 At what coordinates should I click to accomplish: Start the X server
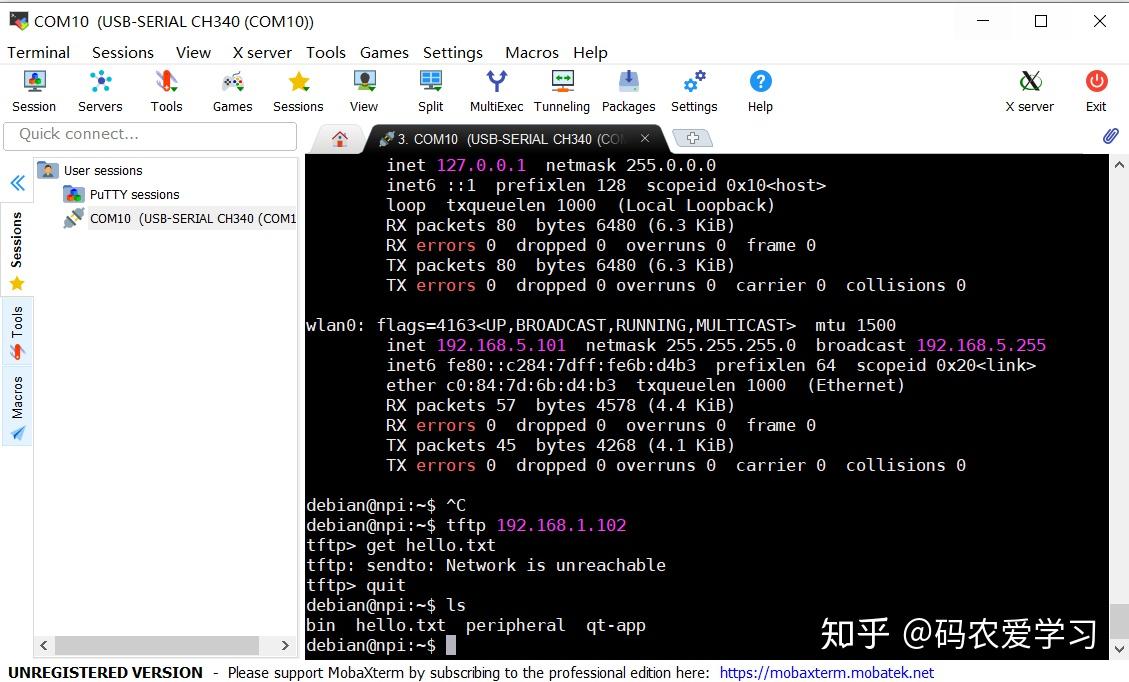(x=1029, y=90)
